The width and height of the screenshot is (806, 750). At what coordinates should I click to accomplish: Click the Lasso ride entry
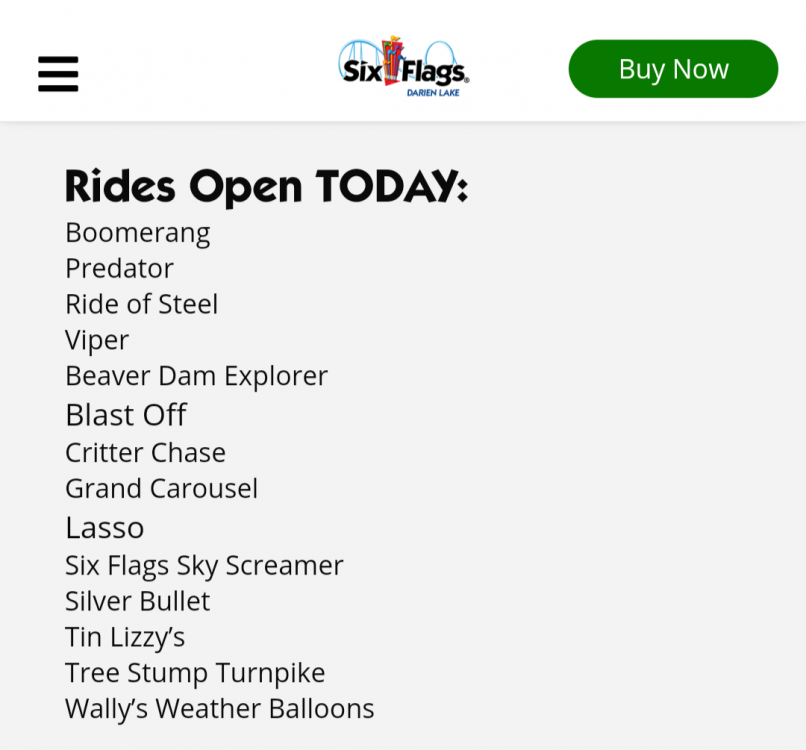[105, 527]
